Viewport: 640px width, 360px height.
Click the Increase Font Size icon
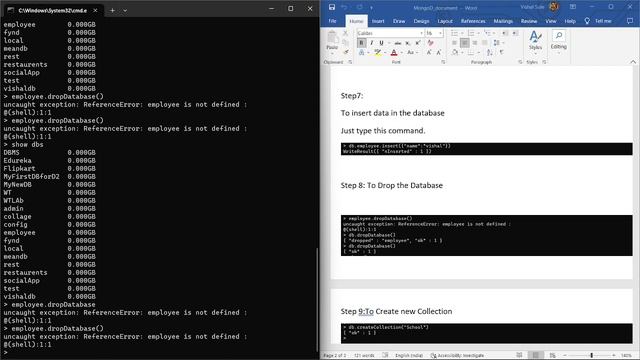pos(429,53)
